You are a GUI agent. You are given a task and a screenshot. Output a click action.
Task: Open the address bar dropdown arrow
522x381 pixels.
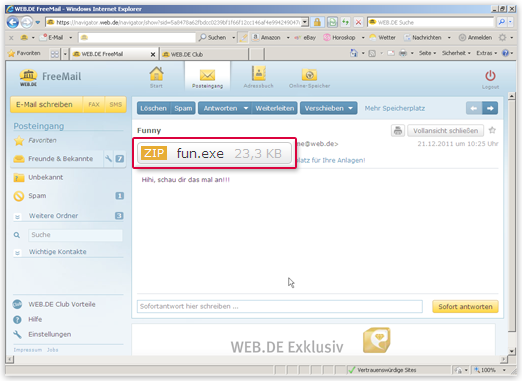(305, 22)
